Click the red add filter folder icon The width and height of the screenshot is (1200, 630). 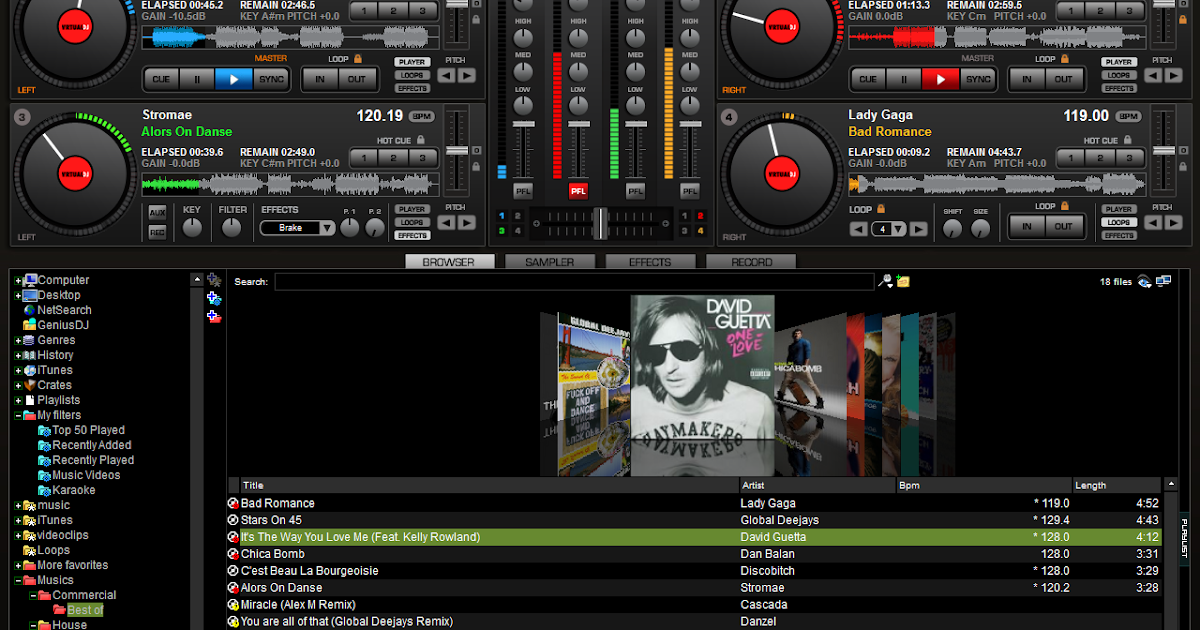[x=213, y=316]
